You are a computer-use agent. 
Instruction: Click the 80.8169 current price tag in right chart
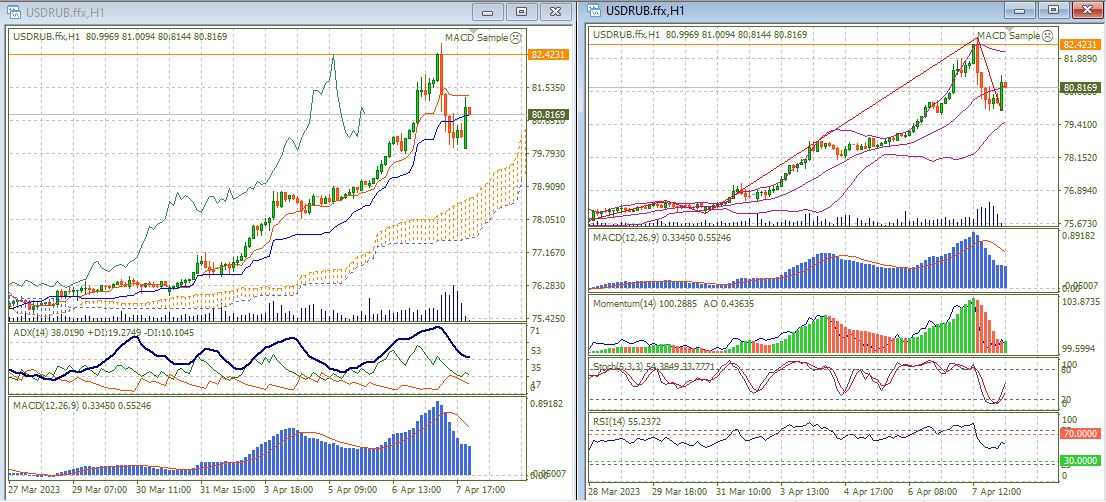(x=1080, y=88)
